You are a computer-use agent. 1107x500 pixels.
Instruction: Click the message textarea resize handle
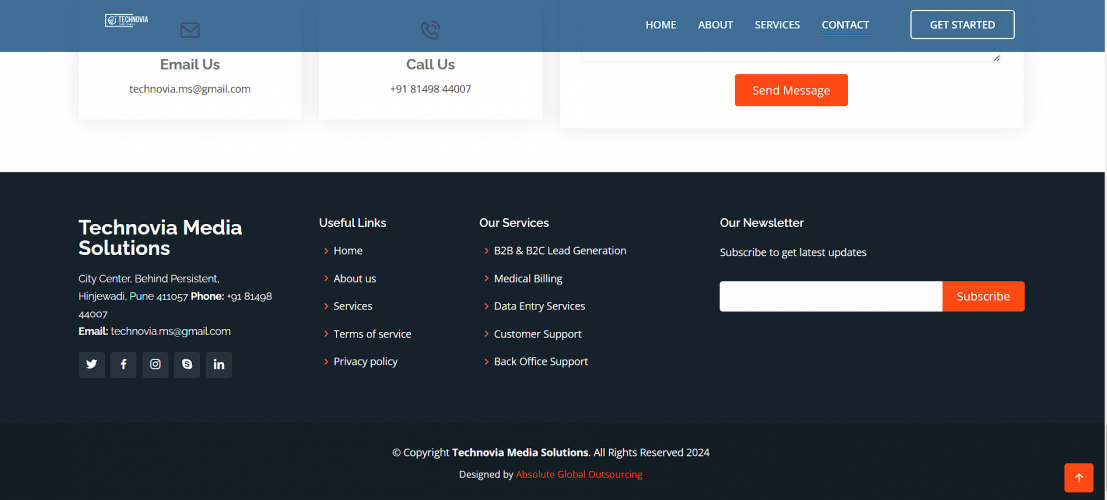click(996, 58)
